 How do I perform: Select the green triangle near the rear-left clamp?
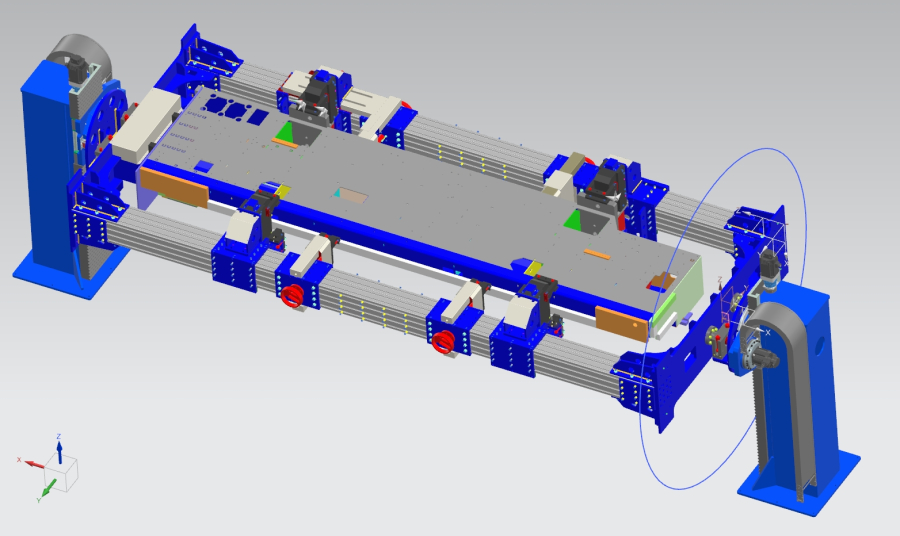(x=290, y=134)
